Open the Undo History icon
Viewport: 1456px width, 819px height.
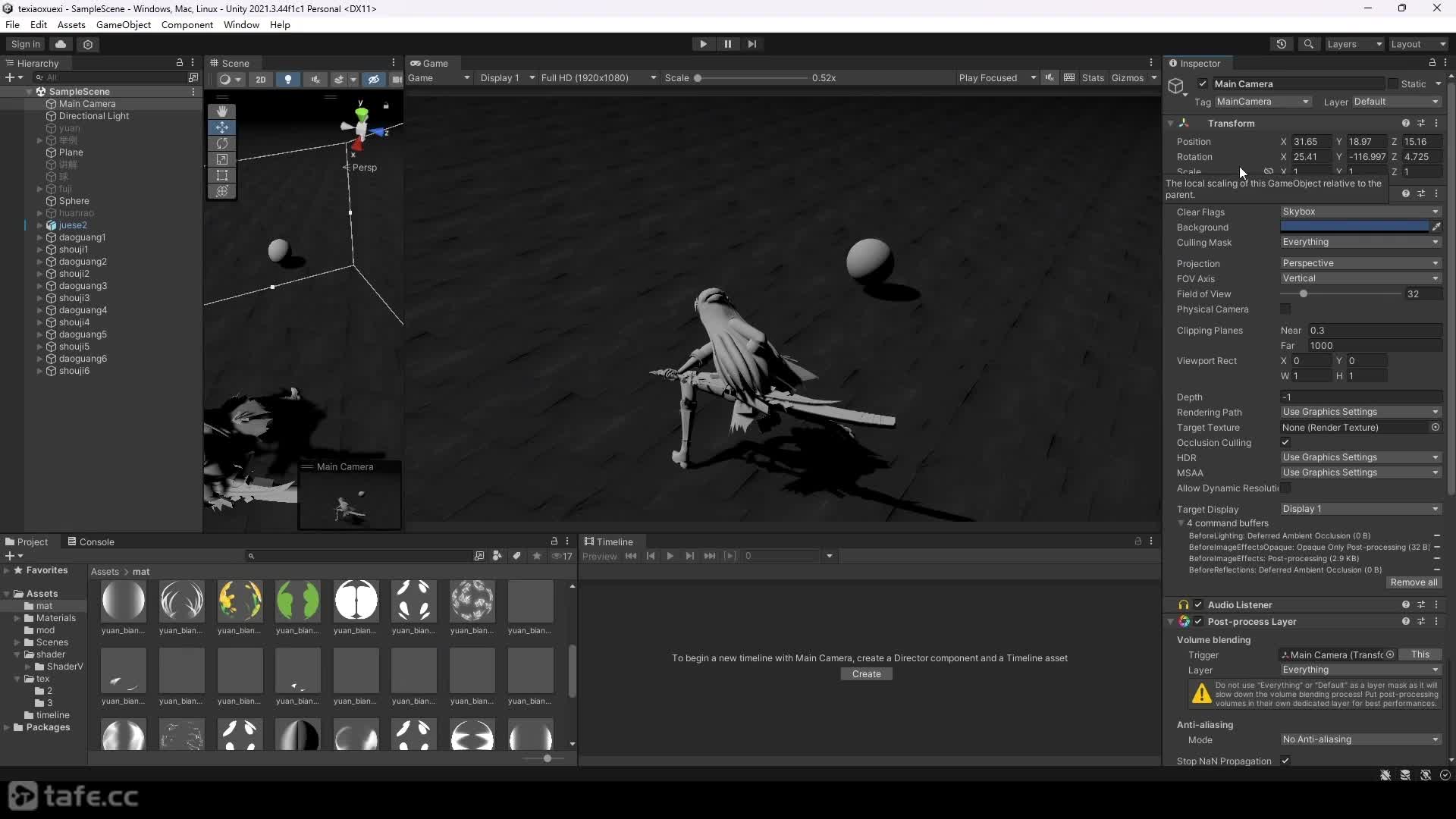point(1282,44)
